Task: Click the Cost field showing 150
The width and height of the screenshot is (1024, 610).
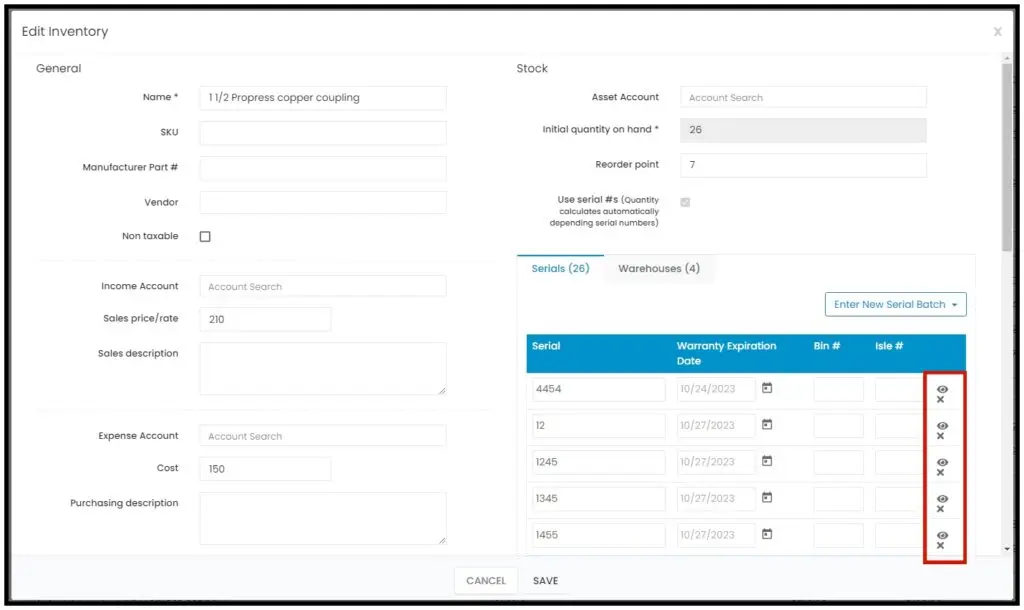Action: (x=265, y=469)
